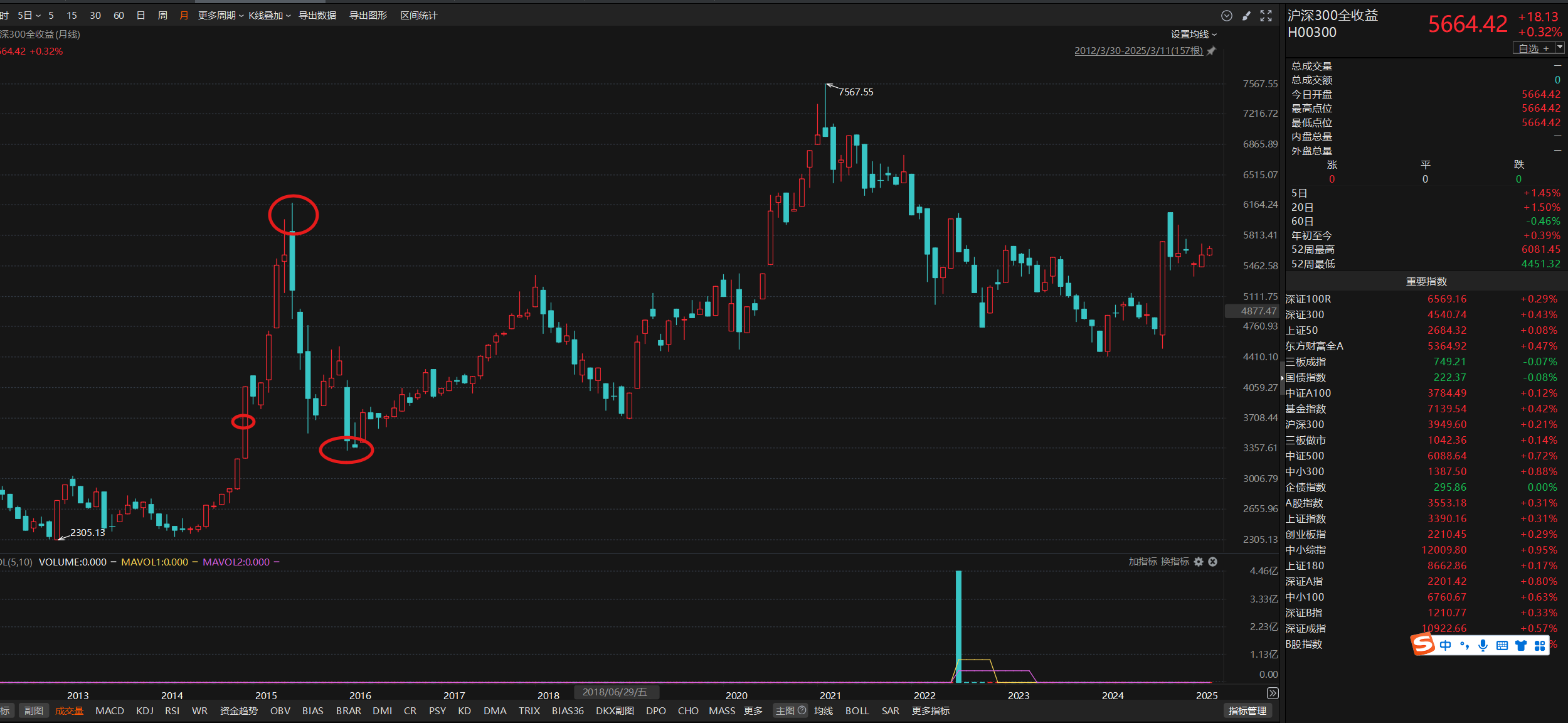The width and height of the screenshot is (1568, 723).
Task: Toggle the Sogou microphone voice input
Action: [x=1483, y=645]
